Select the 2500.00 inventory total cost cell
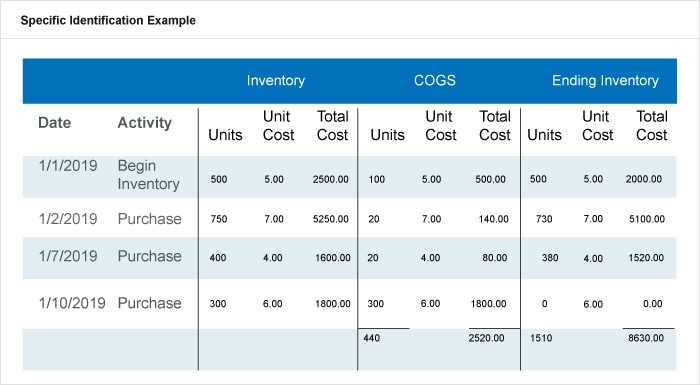Screen dimensions: 700x385 click(331, 180)
